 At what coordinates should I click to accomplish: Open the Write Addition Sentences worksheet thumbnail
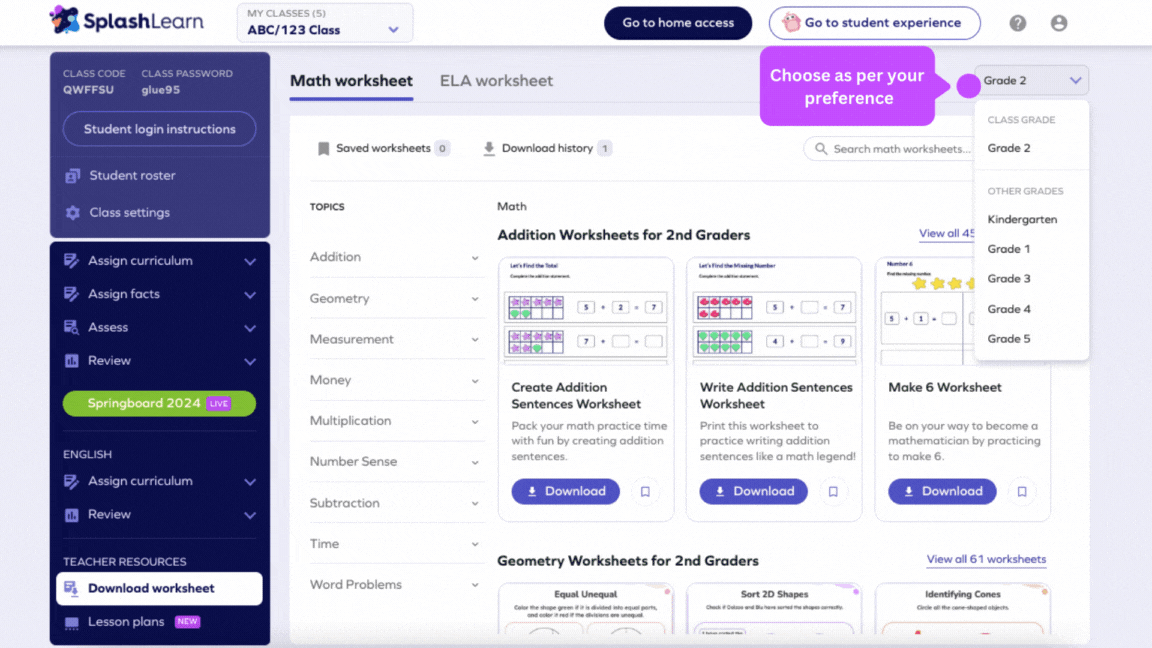click(x=774, y=311)
